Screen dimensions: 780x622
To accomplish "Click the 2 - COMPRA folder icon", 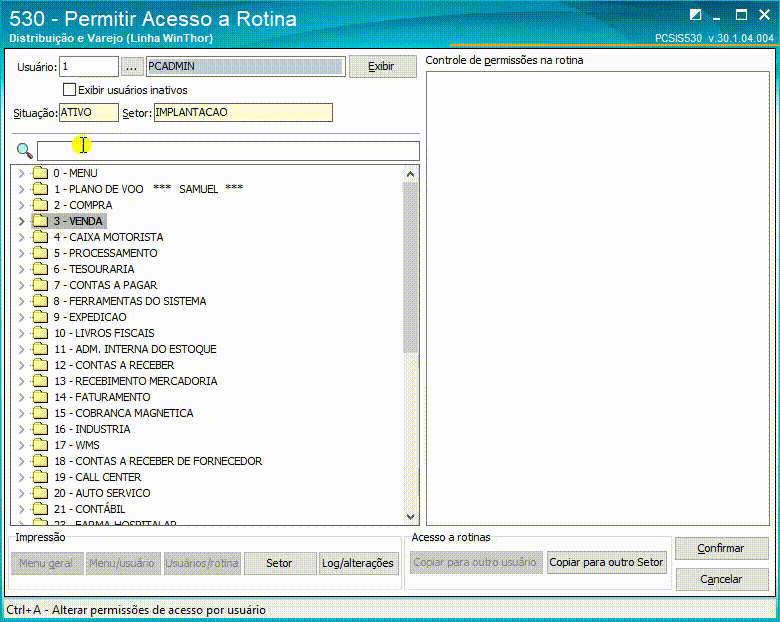I will [x=40, y=205].
